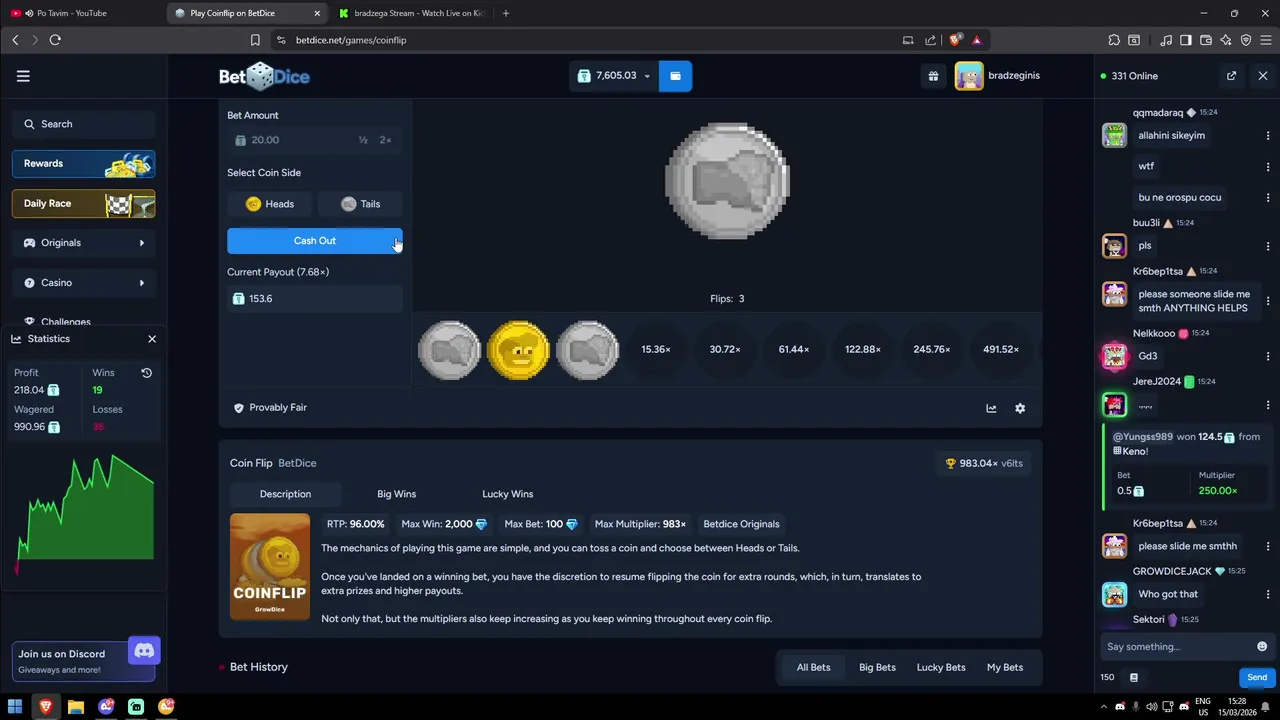Halve the bet with the ½ button
This screenshot has height=720, width=1280.
(363, 140)
